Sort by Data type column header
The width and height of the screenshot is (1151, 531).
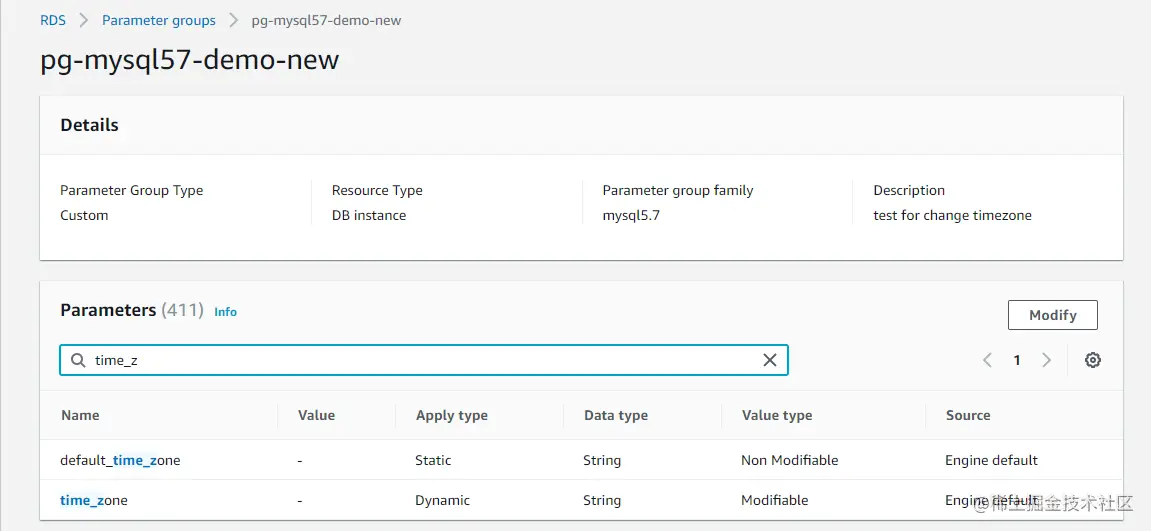(x=615, y=415)
